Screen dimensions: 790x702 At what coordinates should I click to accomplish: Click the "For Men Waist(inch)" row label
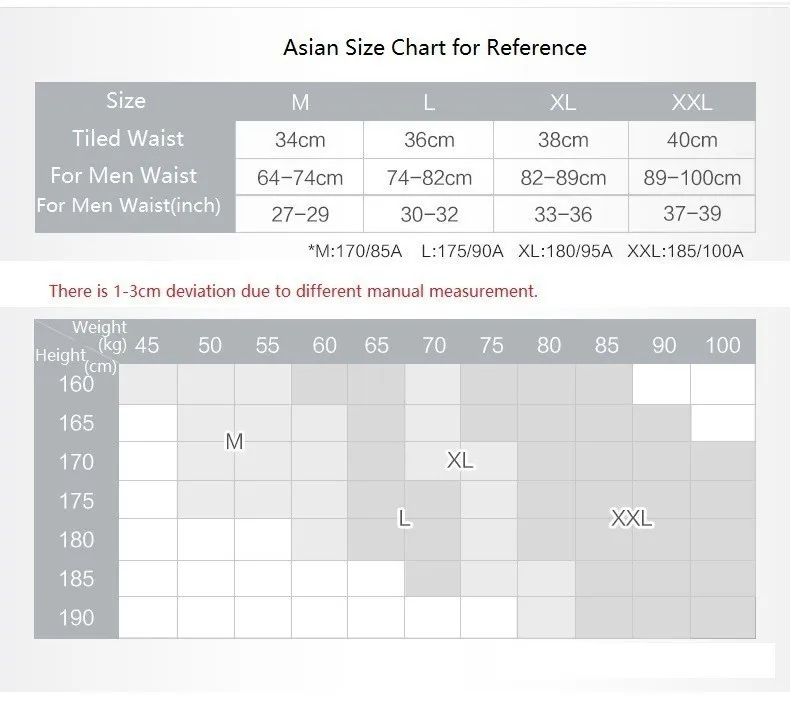click(128, 206)
